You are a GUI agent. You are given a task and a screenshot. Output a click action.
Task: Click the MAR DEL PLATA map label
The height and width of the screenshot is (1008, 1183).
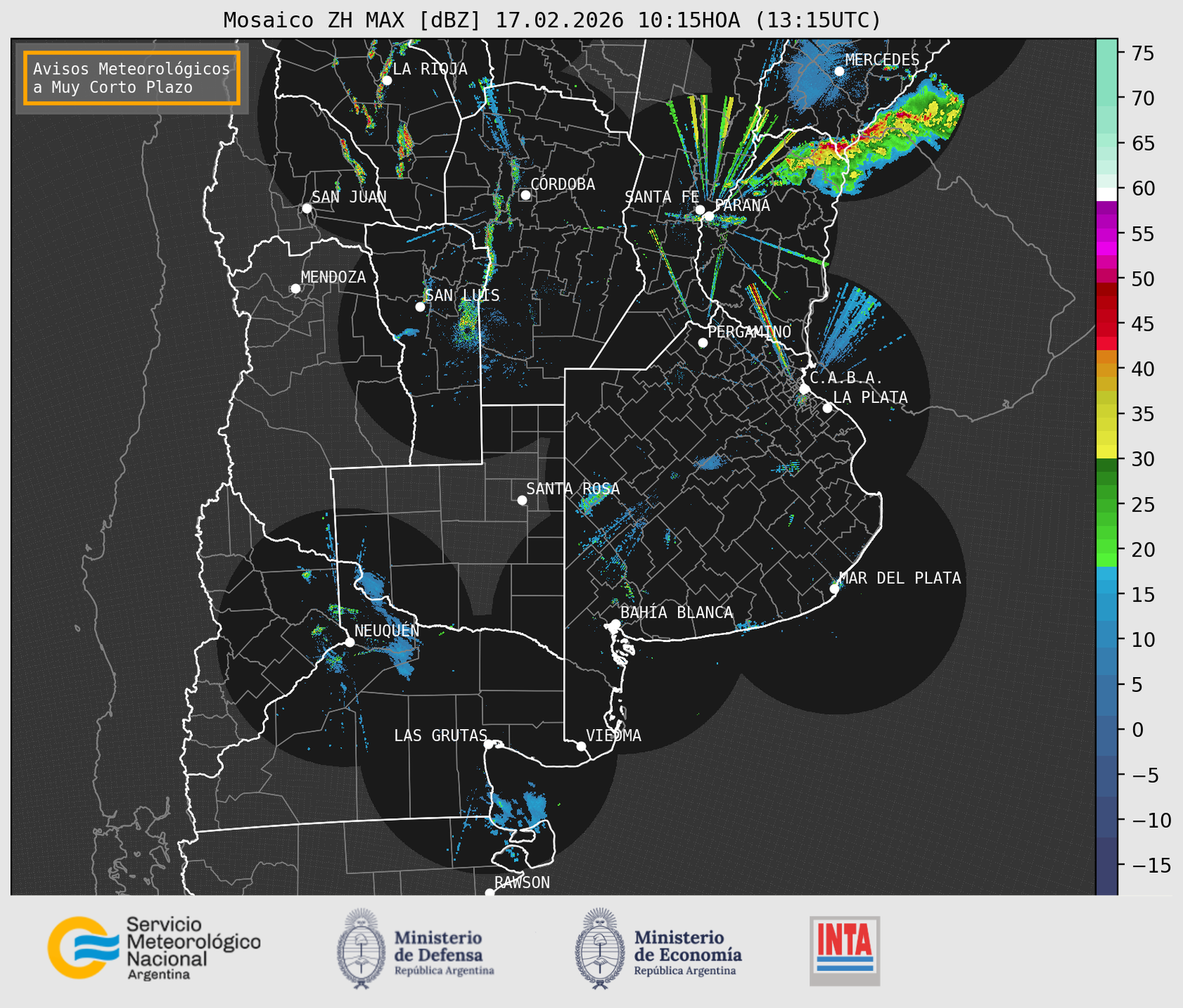point(900,578)
